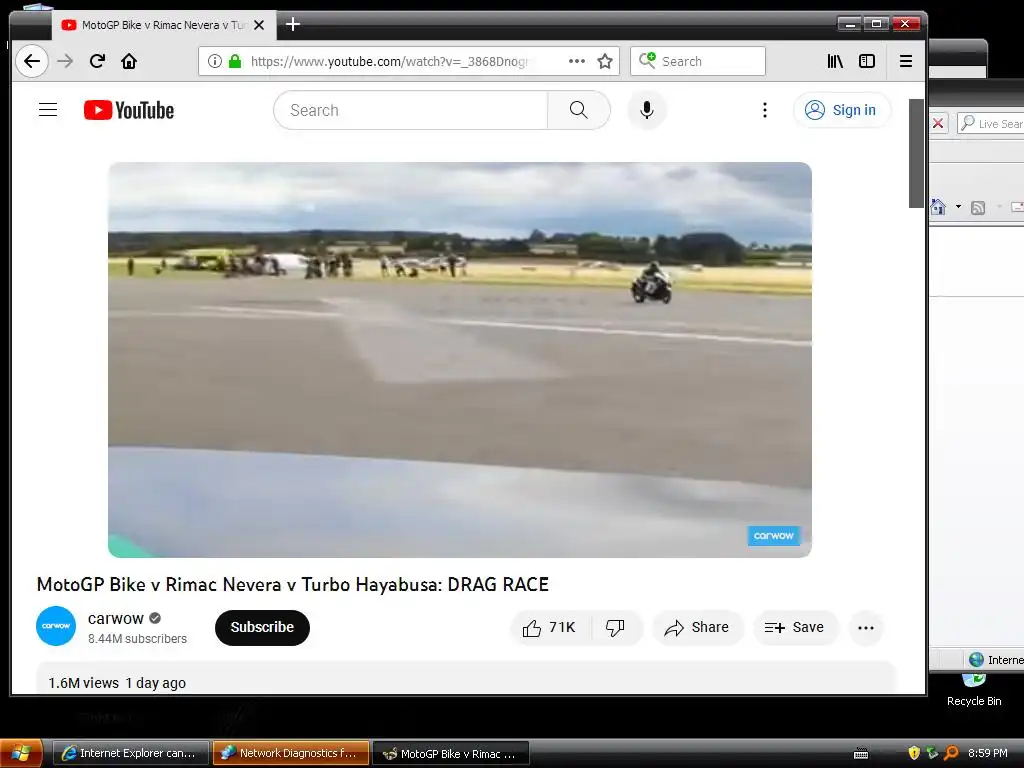The image size is (1024, 768).
Task: Open the Windows Start button
Action: [22, 754]
